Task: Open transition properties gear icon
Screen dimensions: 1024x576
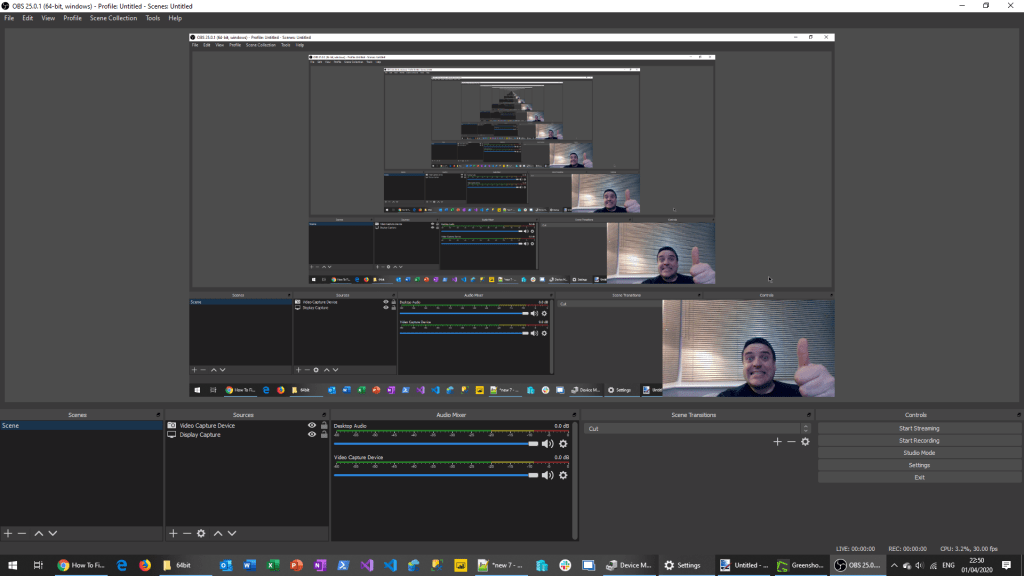Action: [805, 442]
